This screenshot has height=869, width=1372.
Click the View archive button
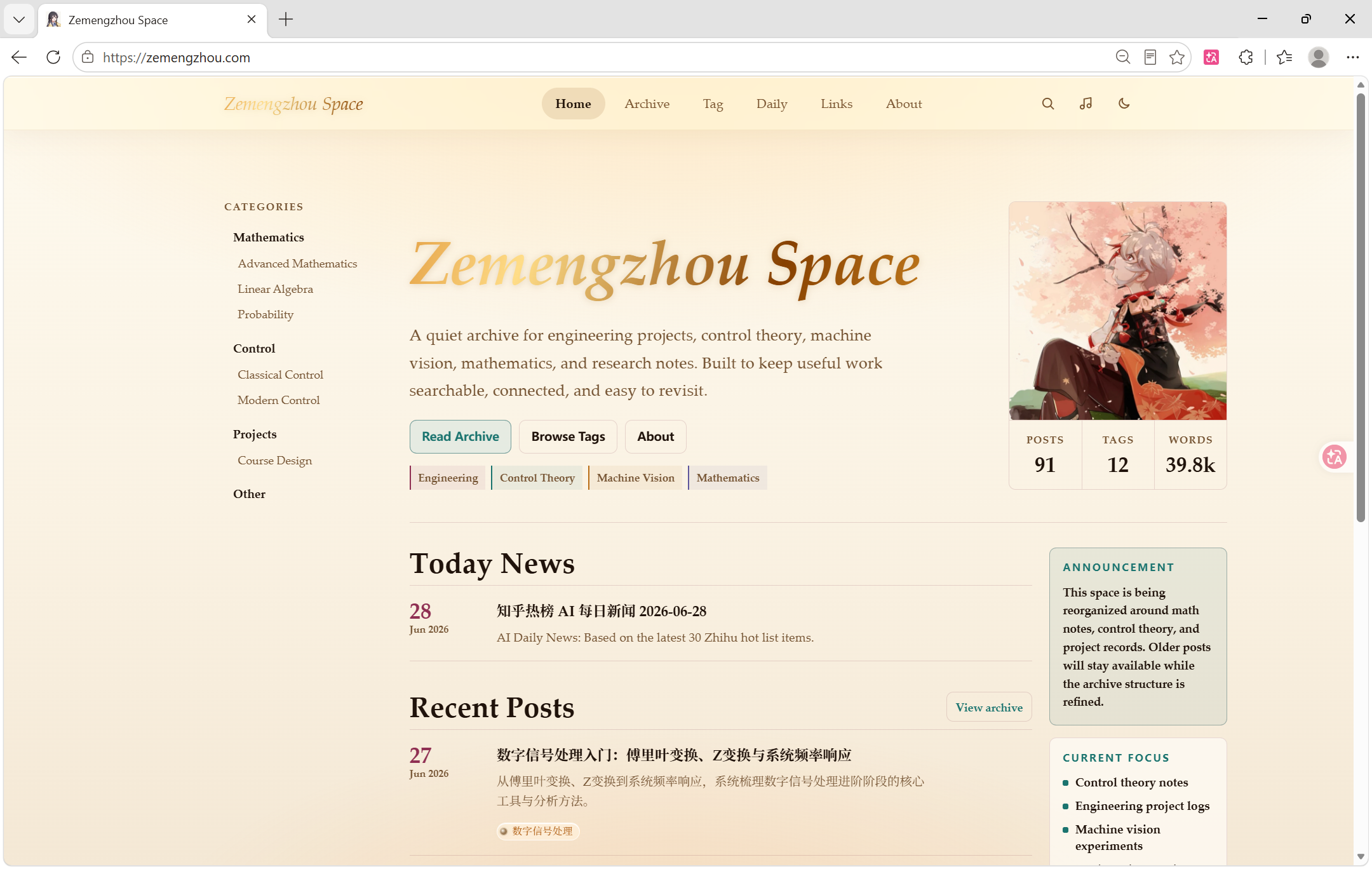click(989, 707)
